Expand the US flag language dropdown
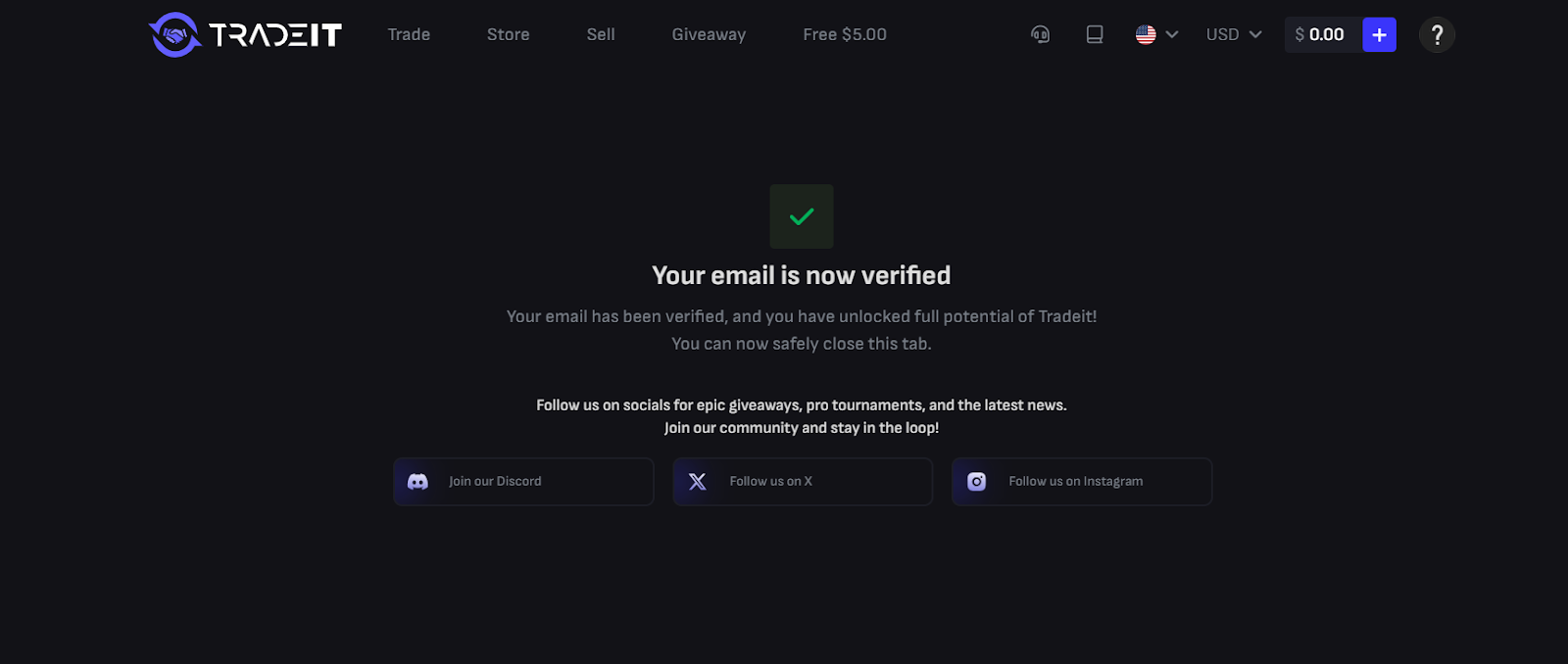The height and width of the screenshot is (664, 1568). pyautogui.click(x=1156, y=34)
